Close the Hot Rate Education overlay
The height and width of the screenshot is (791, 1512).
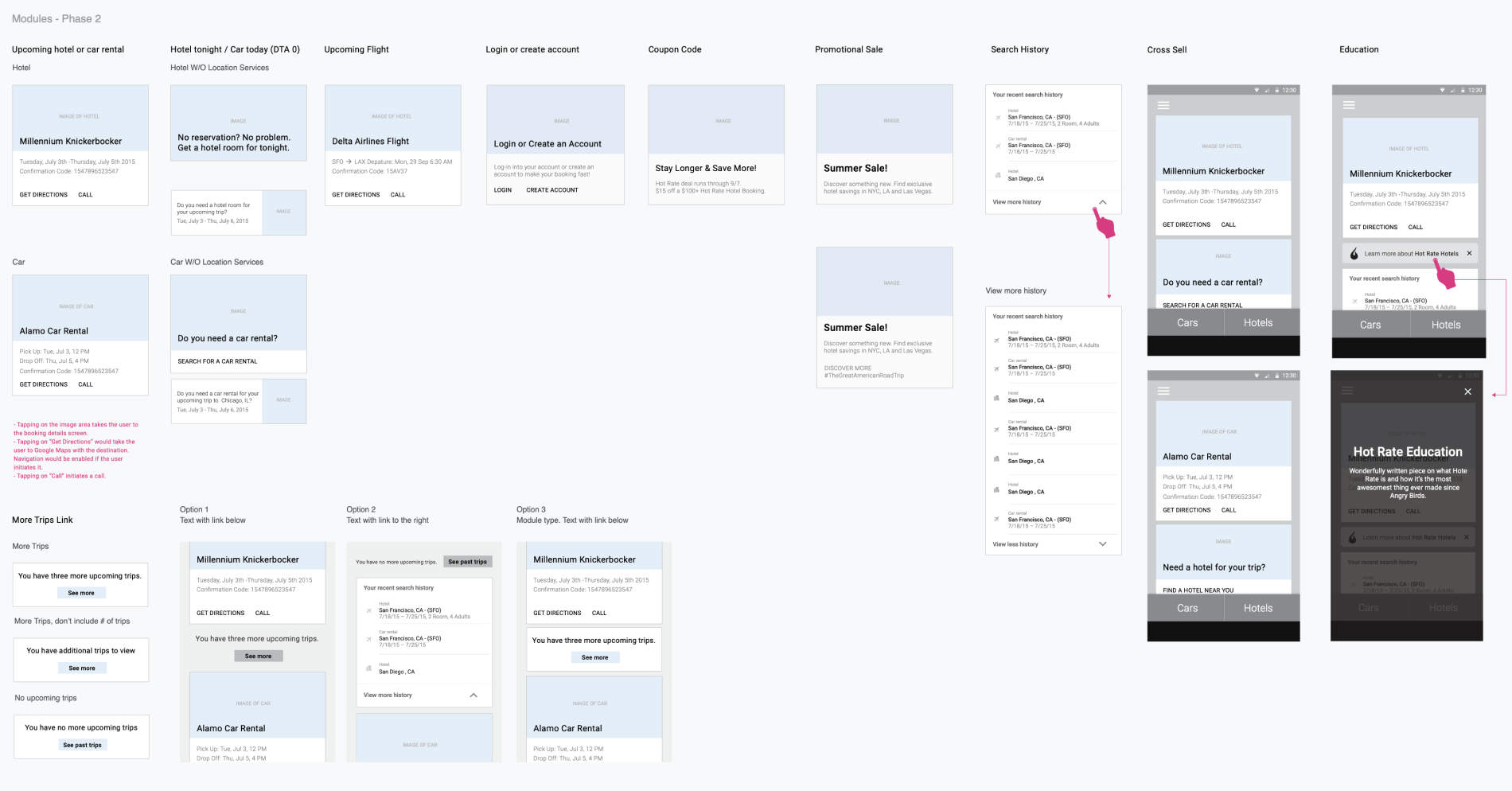click(x=1467, y=392)
